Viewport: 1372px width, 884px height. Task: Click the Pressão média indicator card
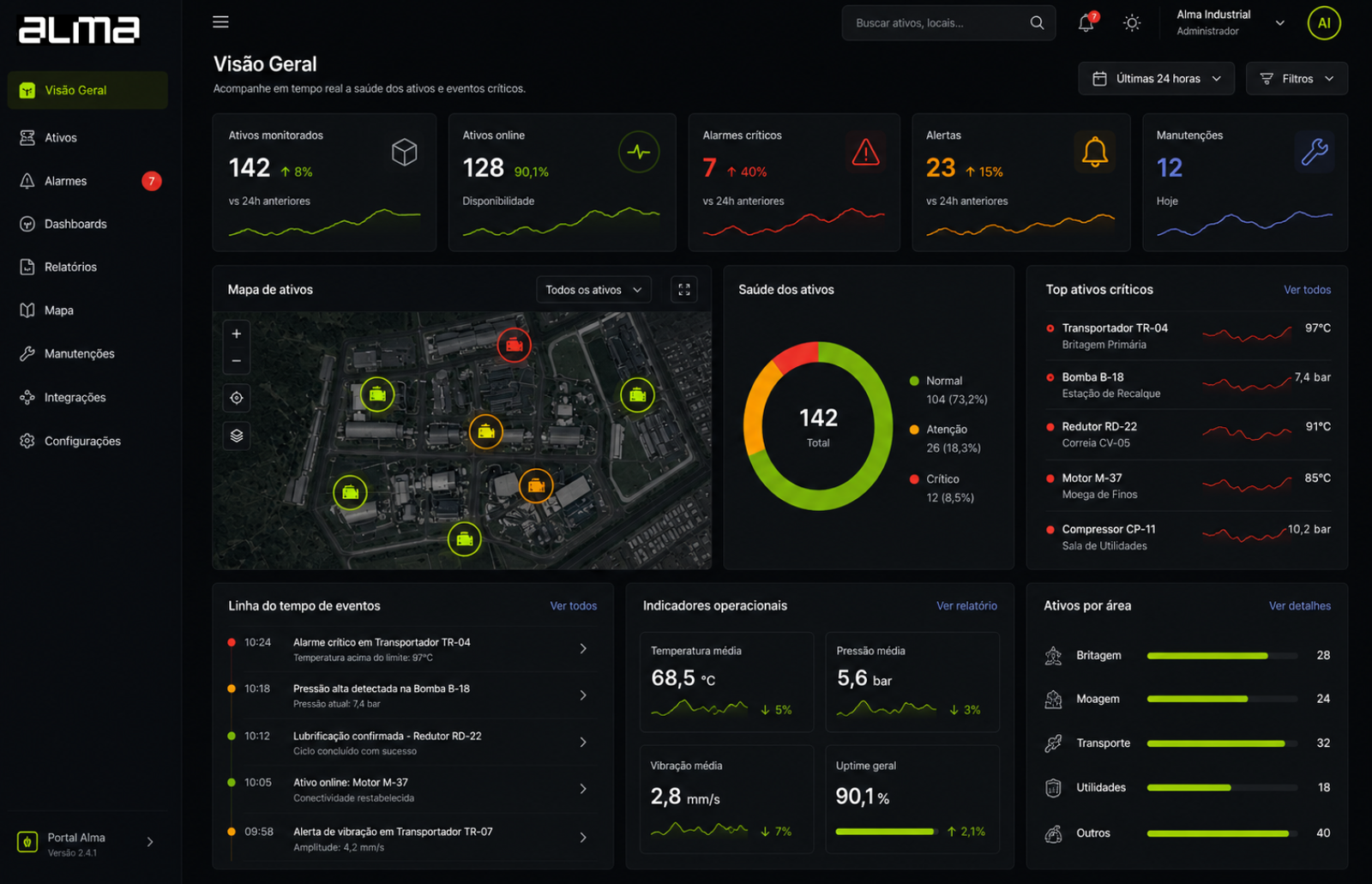coord(912,683)
